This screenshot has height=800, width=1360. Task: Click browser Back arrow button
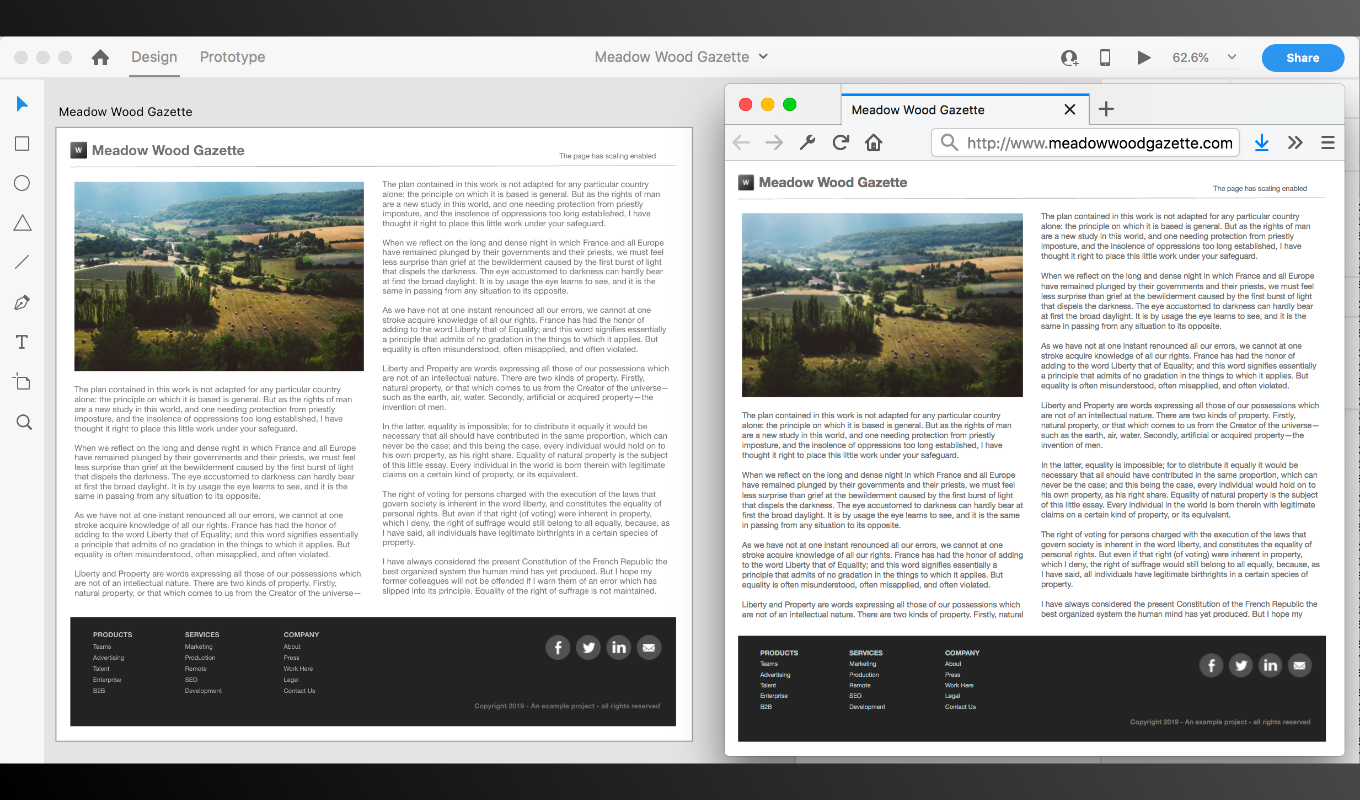tap(741, 143)
